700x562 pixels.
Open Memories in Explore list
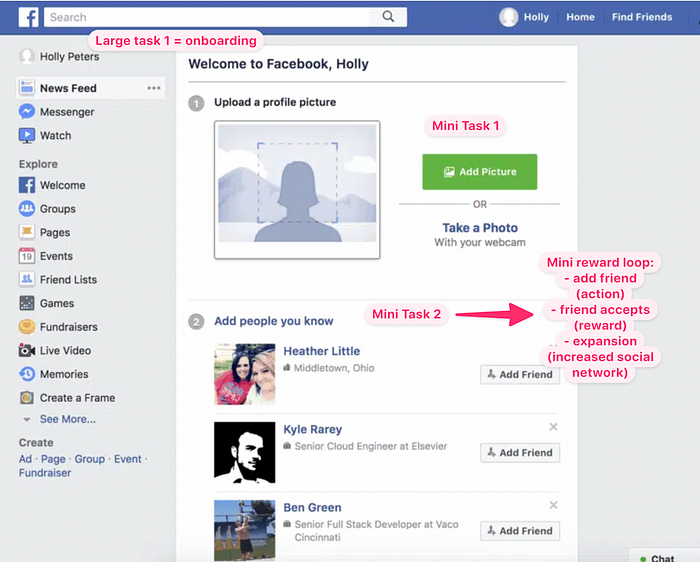(x=64, y=375)
